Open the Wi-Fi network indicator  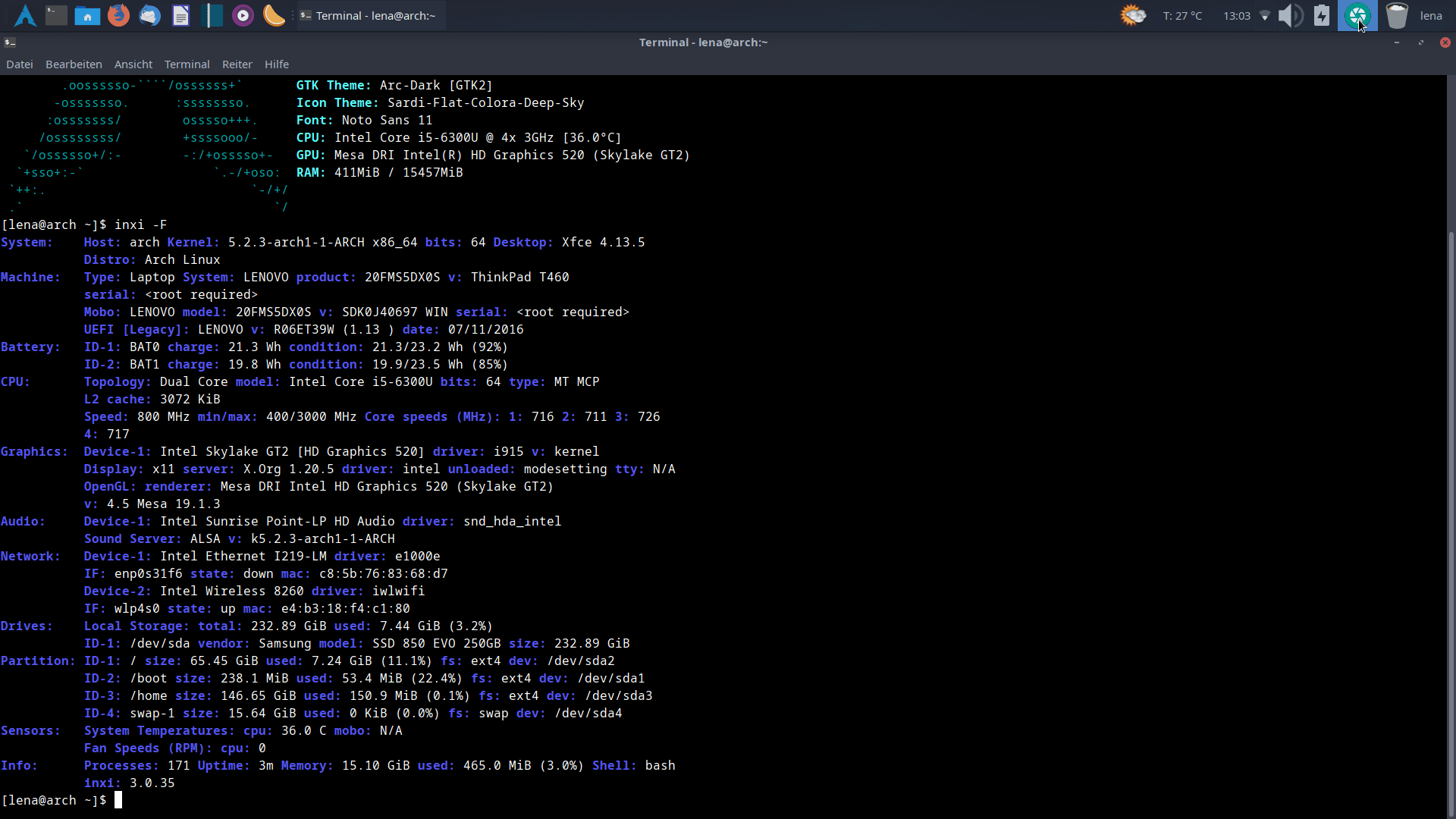(1264, 15)
